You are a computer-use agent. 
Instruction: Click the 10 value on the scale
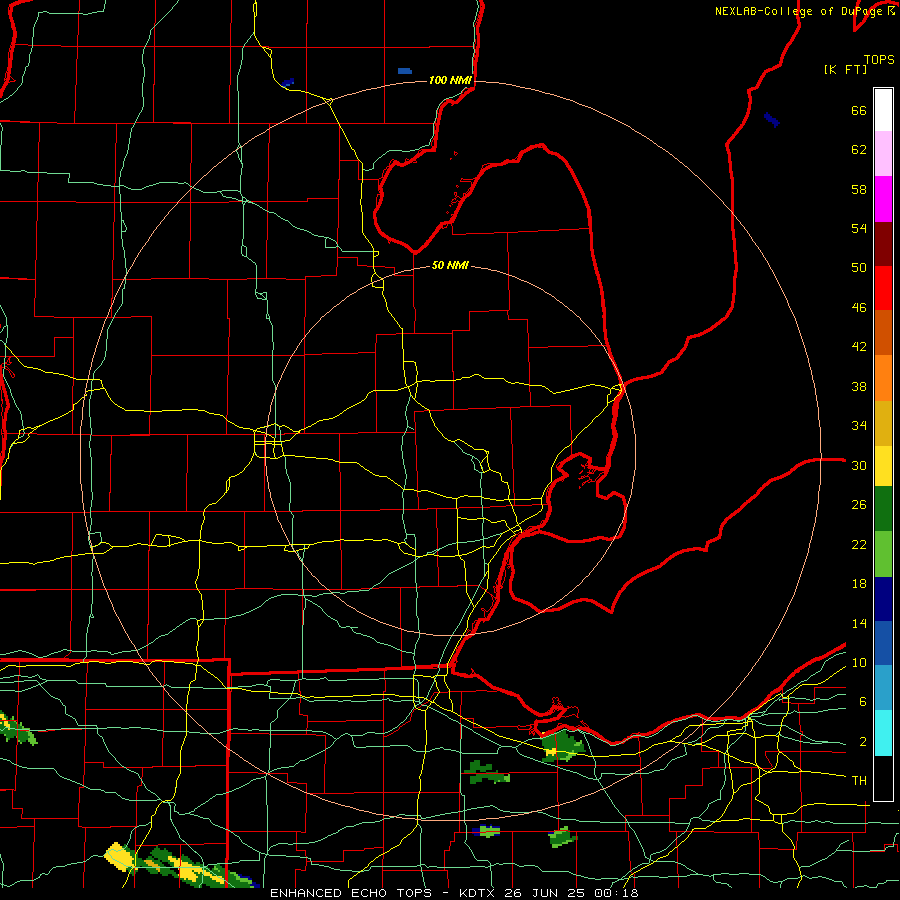pyautogui.click(x=859, y=663)
